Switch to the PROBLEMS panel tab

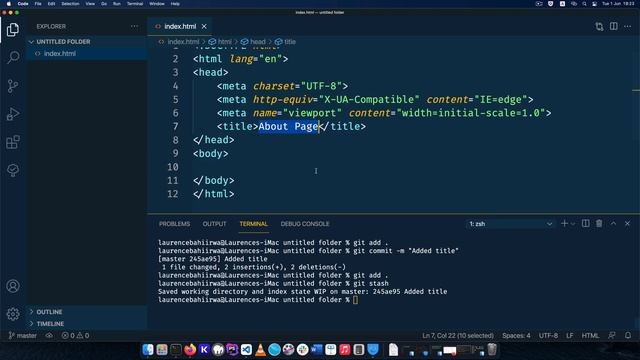pos(174,224)
